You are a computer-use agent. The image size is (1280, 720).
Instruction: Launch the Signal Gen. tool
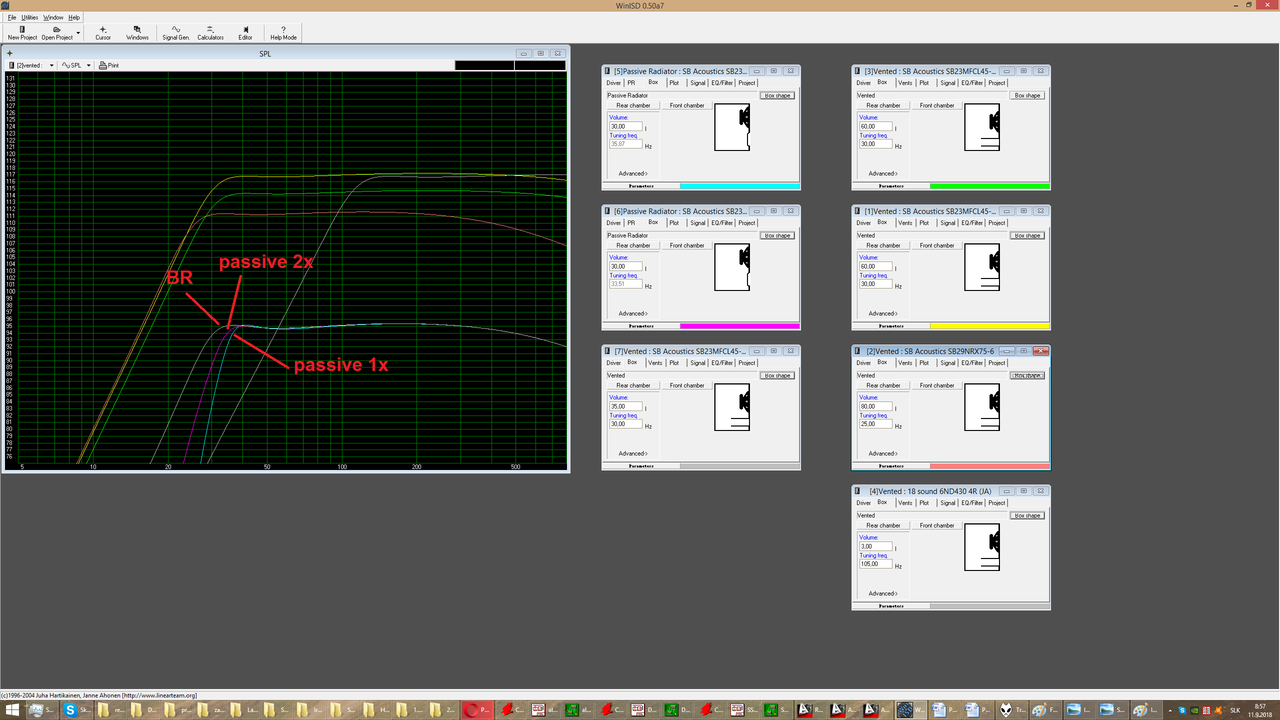point(176,29)
